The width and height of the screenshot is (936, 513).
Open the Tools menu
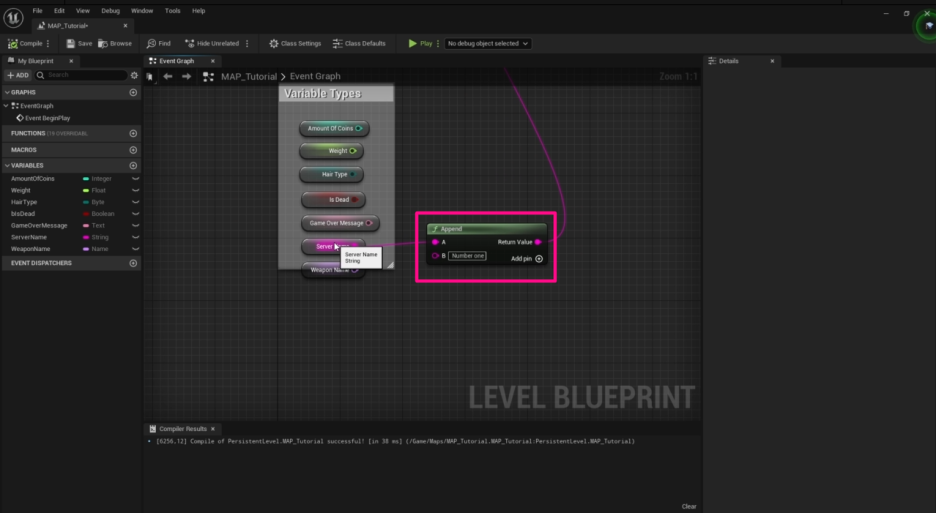click(x=173, y=11)
